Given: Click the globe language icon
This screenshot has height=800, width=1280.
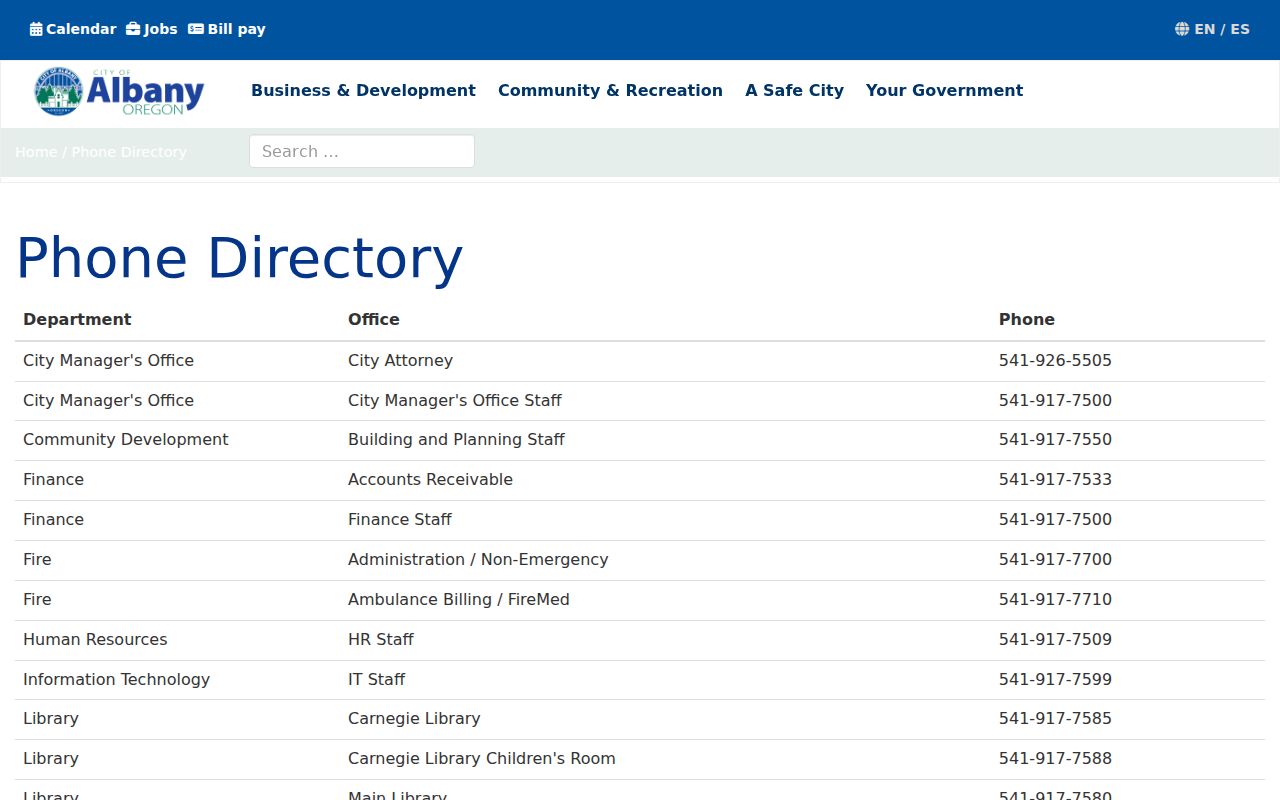Looking at the screenshot, I should tap(1182, 29).
